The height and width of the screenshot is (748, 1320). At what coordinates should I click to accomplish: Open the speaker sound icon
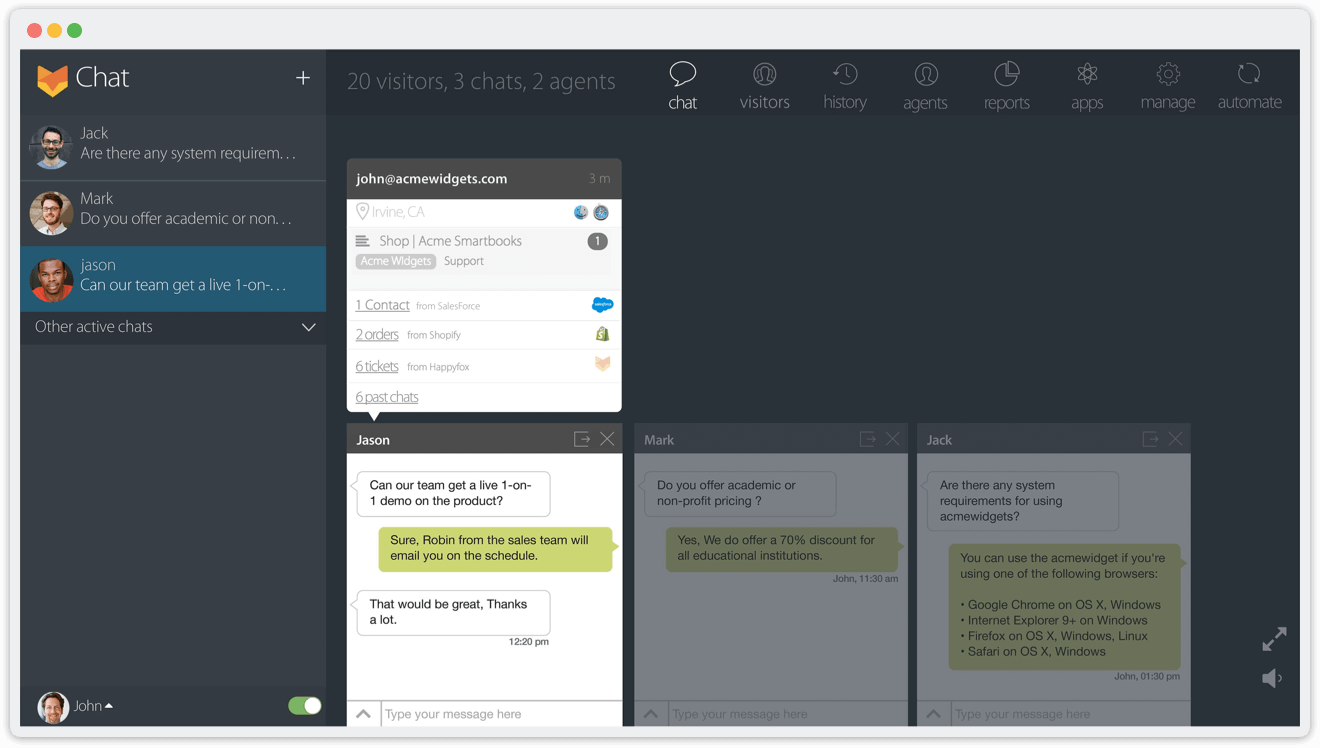coord(1272,678)
